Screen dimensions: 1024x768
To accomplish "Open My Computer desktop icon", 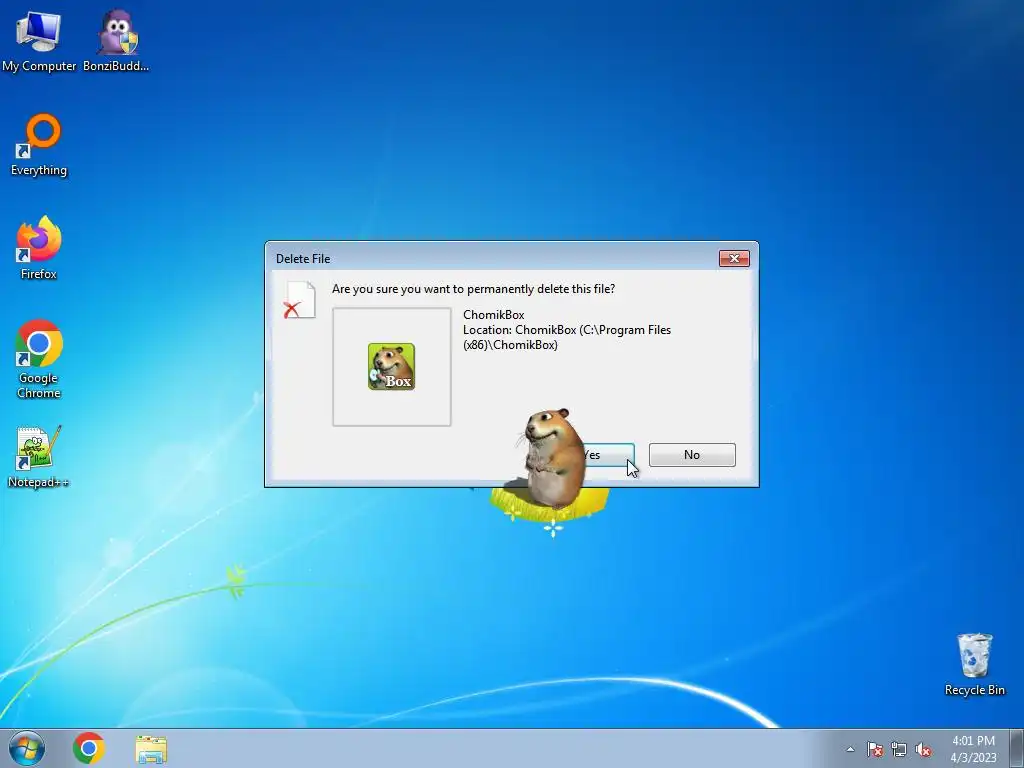I will point(39,40).
